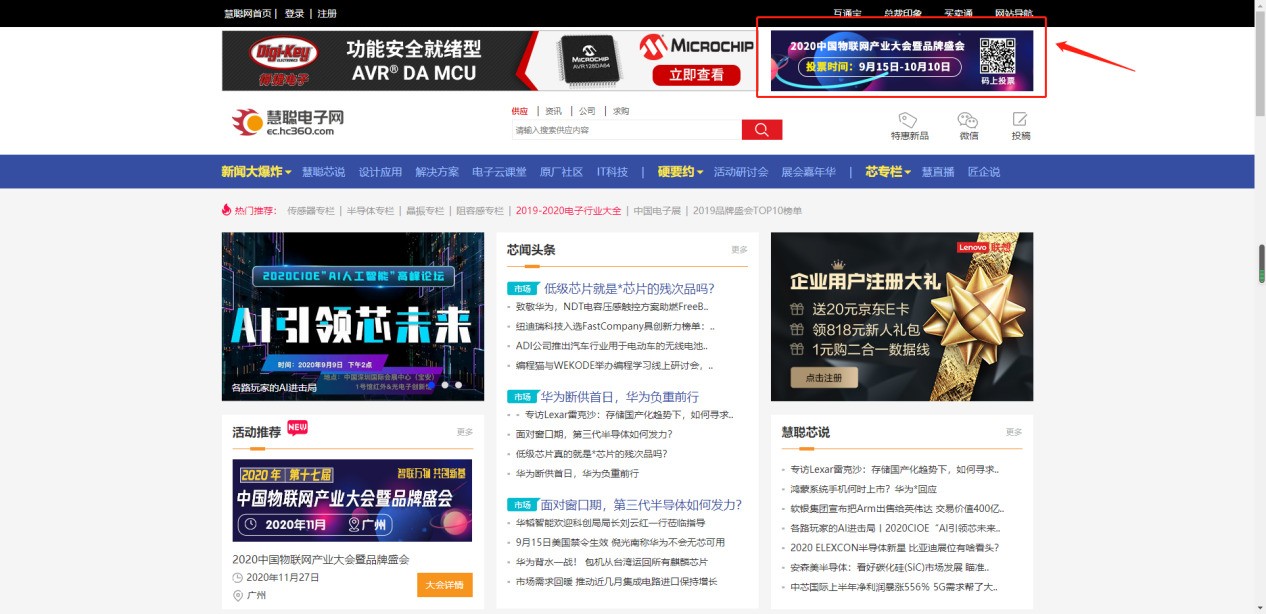Open the 投稿 submission icon
Viewport: 1266px width, 614px height.
(1020, 120)
